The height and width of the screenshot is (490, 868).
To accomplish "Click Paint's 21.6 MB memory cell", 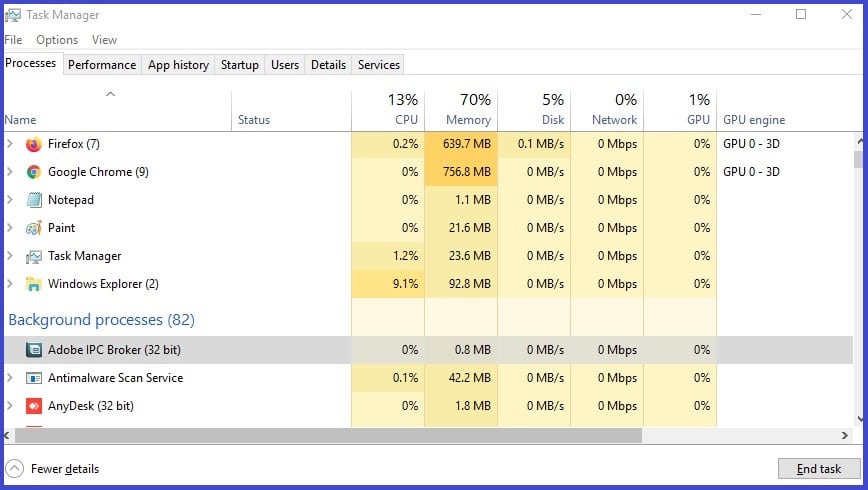I will pyautogui.click(x=461, y=228).
